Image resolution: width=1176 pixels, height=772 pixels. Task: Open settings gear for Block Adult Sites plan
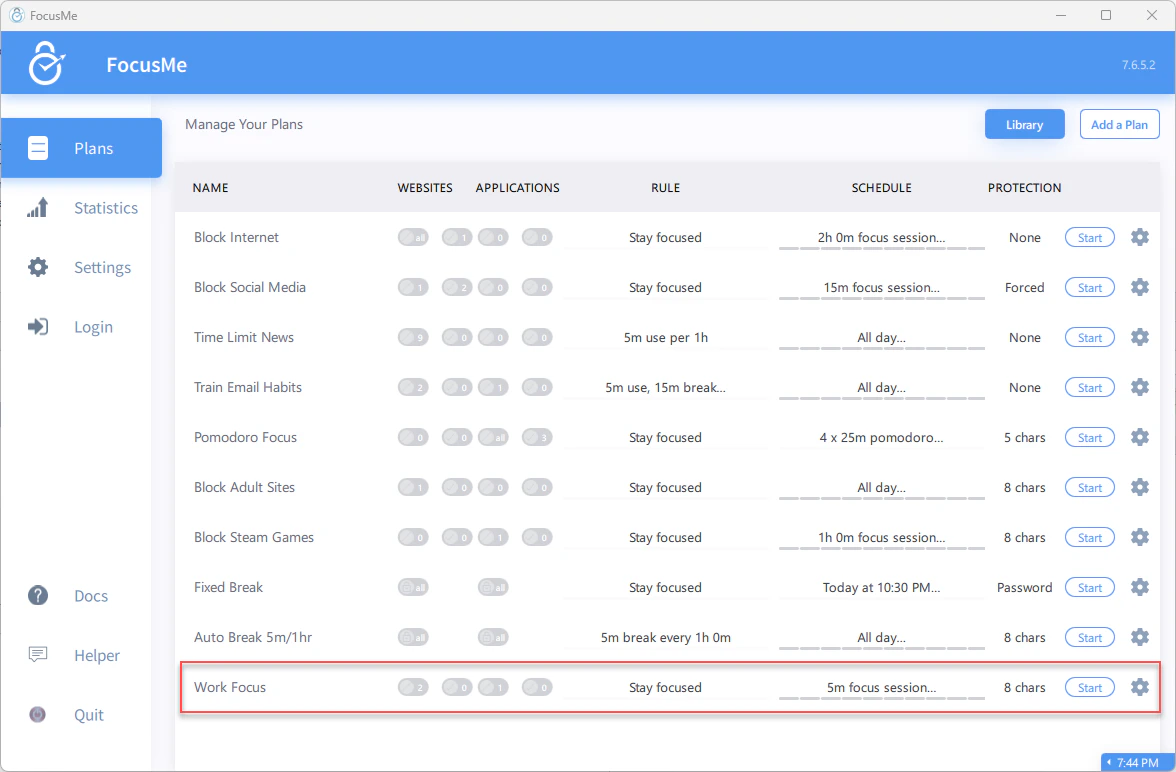tap(1139, 488)
